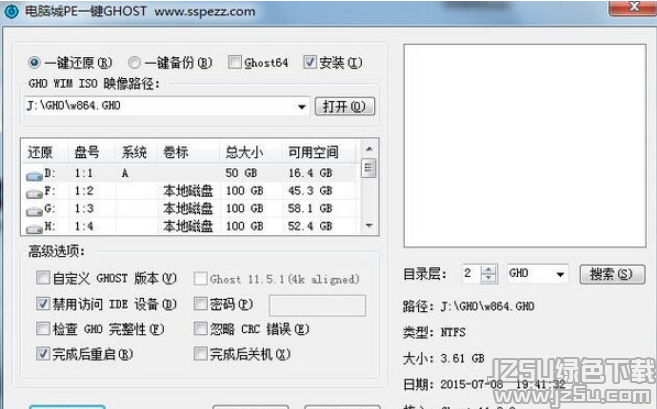This screenshot has height=409, width=657.
Task: Select the 1:1 partition row cell
Action: (84, 173)
